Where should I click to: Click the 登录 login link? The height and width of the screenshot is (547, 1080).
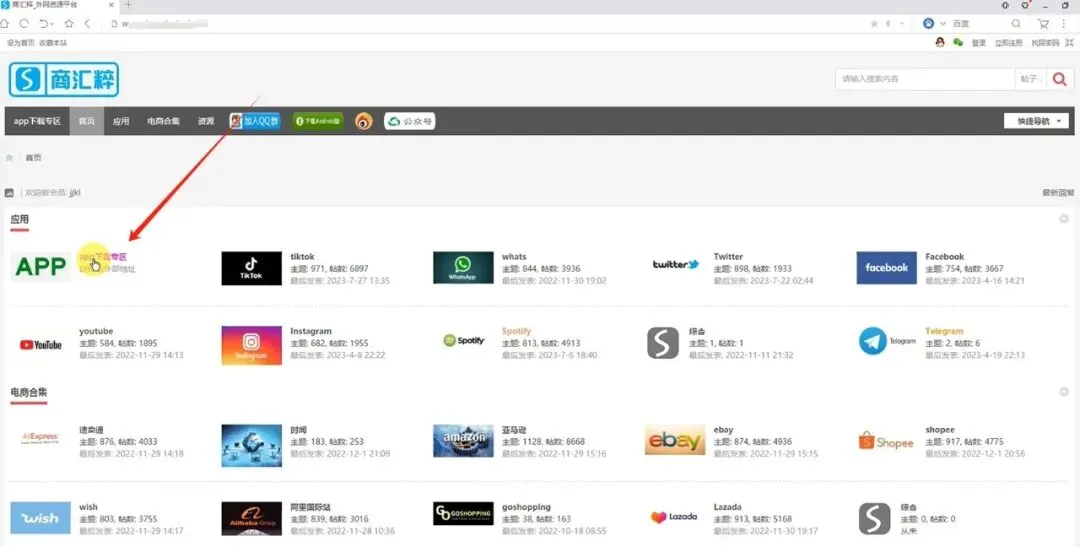(x=979, y=43)
